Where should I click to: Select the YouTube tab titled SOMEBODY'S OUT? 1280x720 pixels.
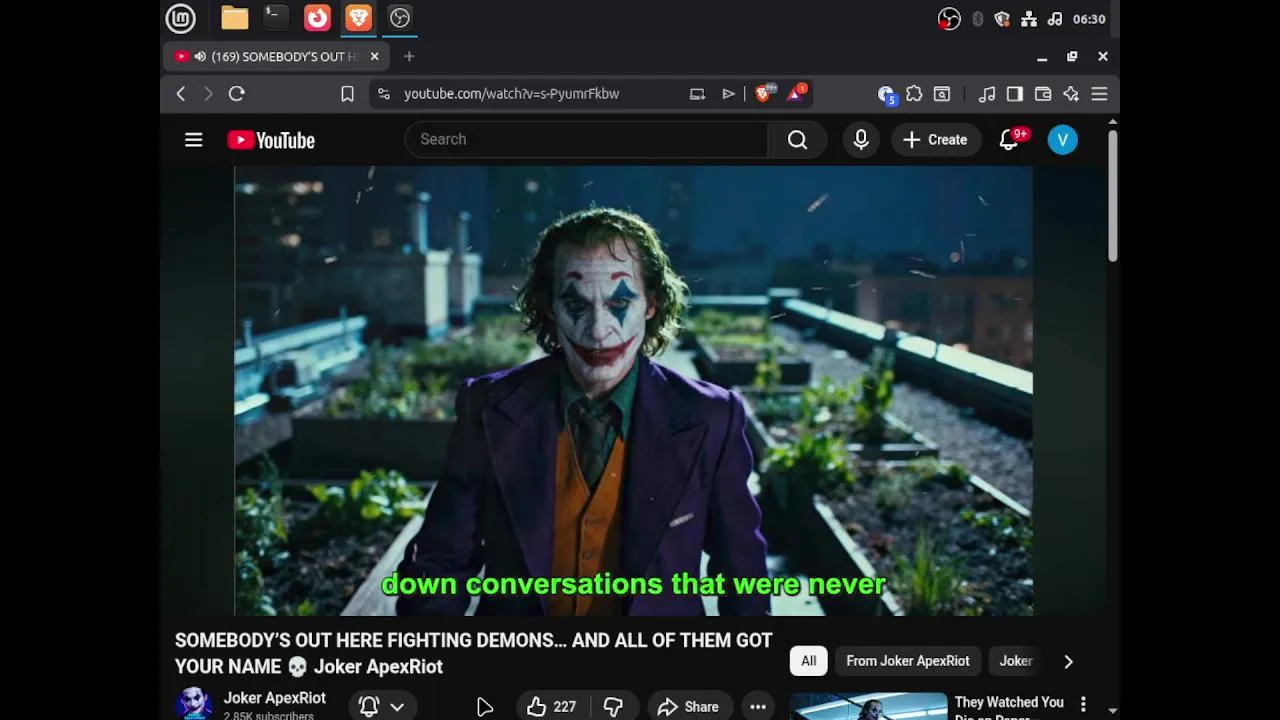click(275, 57)
